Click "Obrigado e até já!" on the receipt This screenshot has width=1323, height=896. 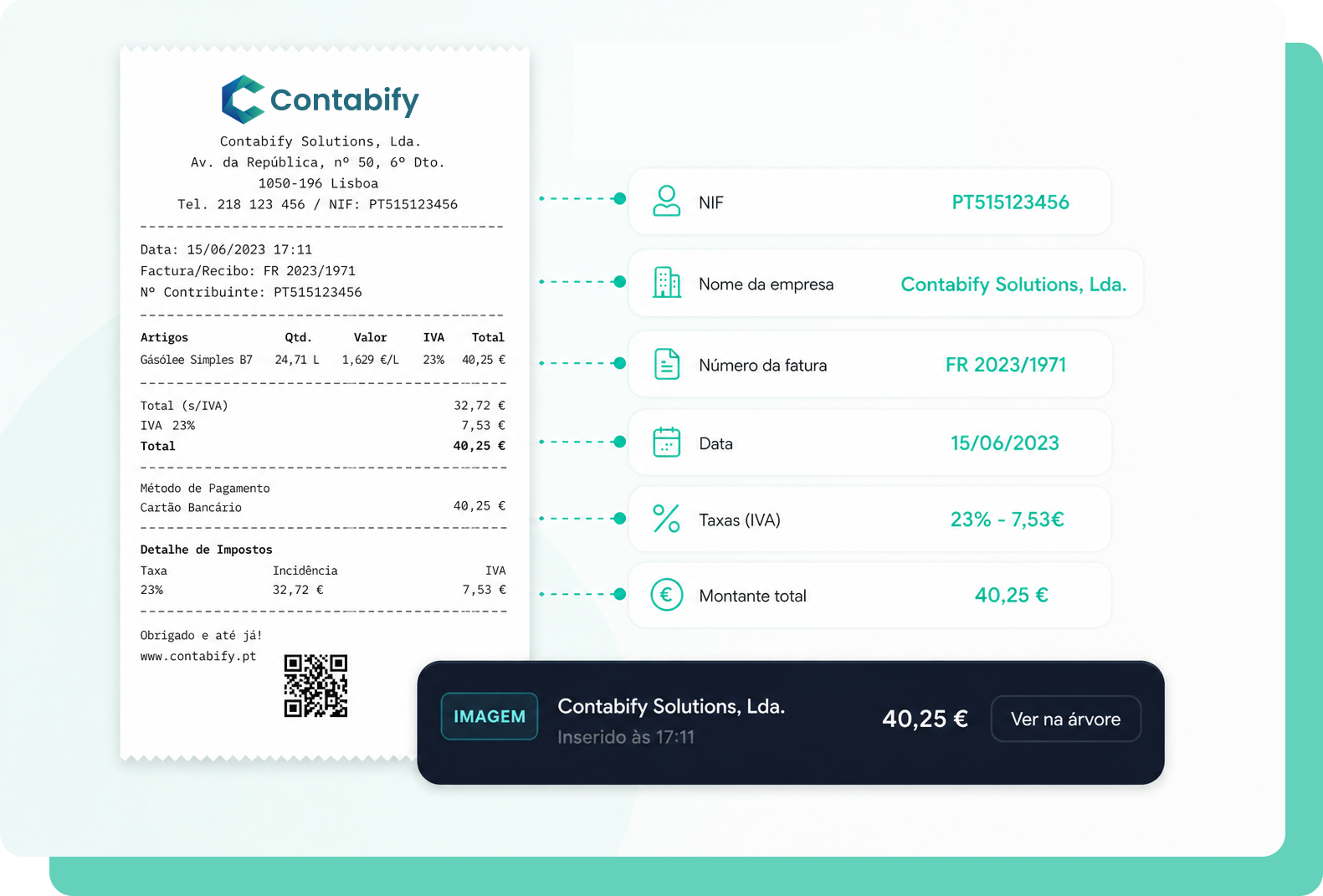point(201,636)
